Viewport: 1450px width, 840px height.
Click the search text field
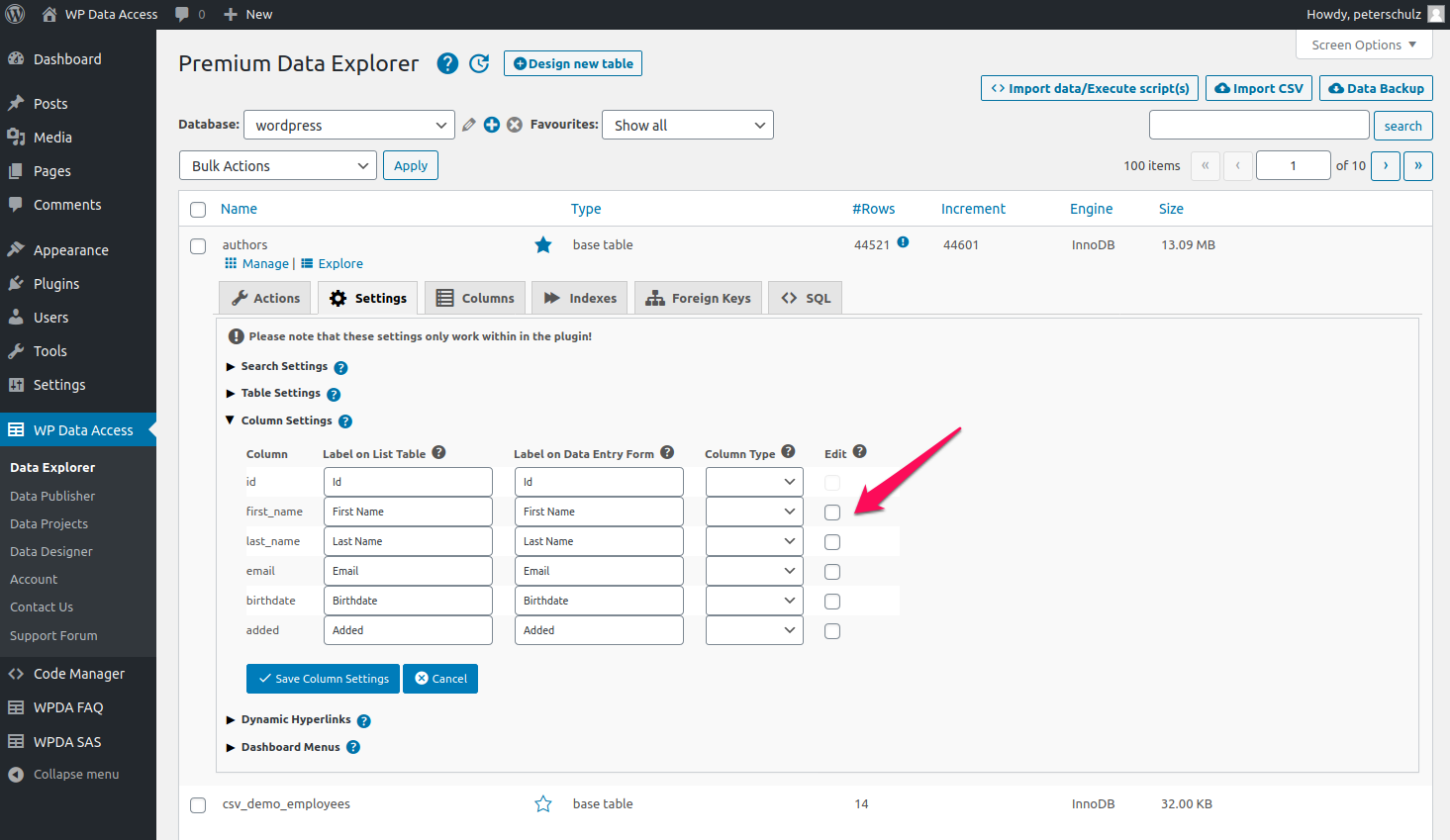click(x=1259, y=125)
